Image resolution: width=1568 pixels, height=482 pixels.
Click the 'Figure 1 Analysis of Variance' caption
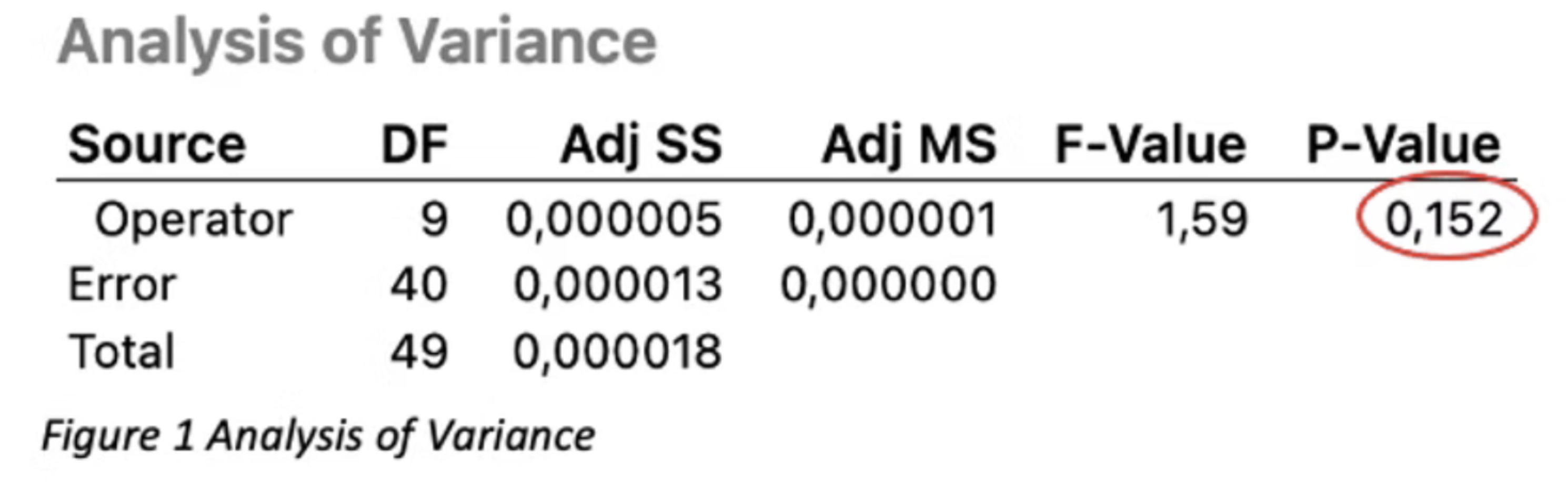pos(318,436)
